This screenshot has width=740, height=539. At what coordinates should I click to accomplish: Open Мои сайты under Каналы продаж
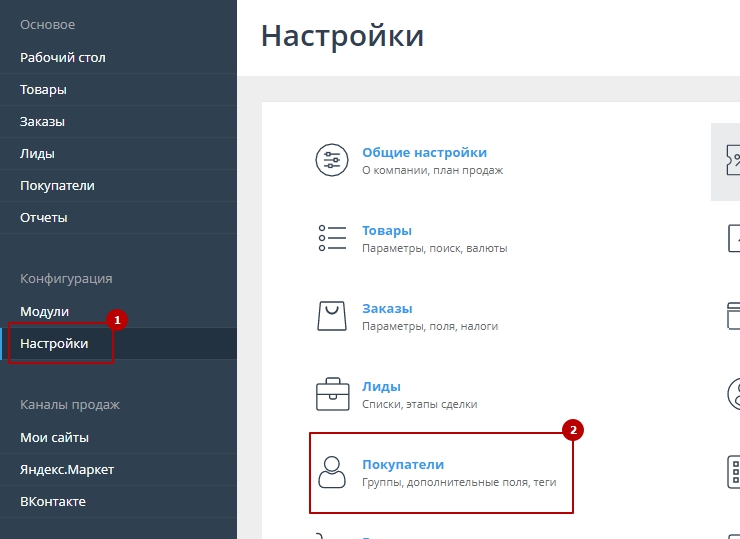[x=54, y=438]
